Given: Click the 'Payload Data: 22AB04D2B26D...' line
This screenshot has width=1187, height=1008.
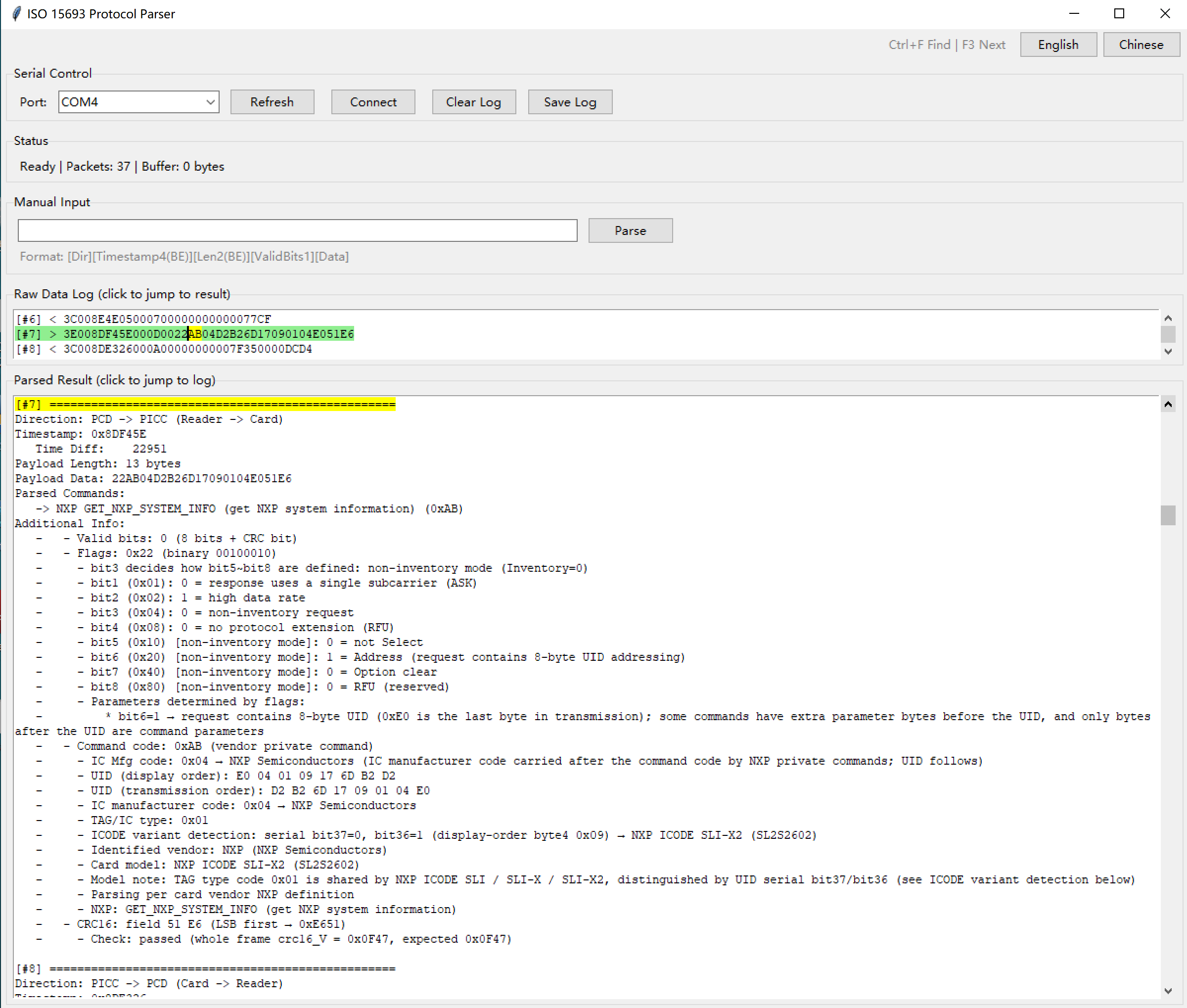Looking at the screenshot, I should tap(153, 478).
